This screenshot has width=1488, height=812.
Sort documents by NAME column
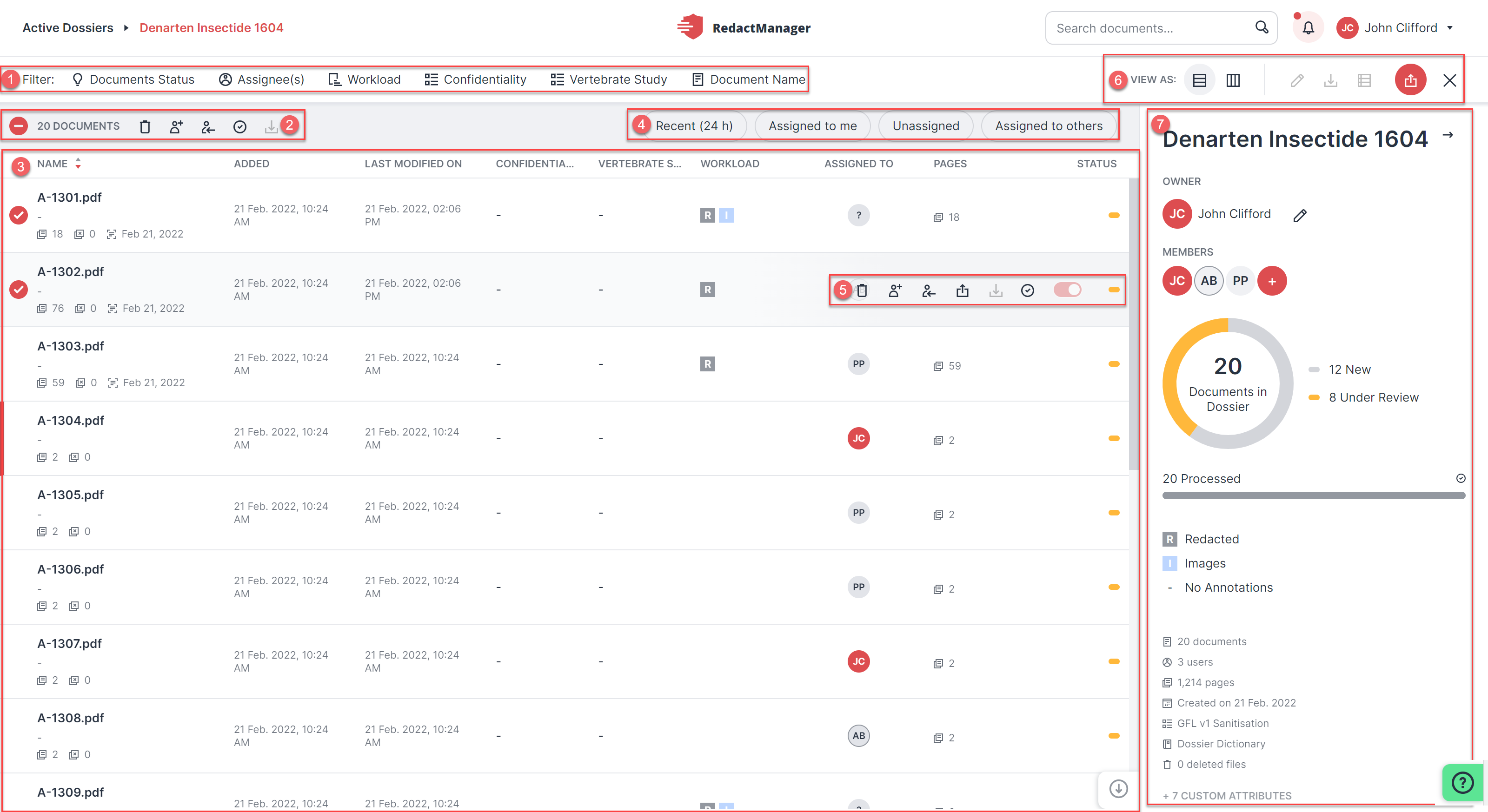(59, 164)
